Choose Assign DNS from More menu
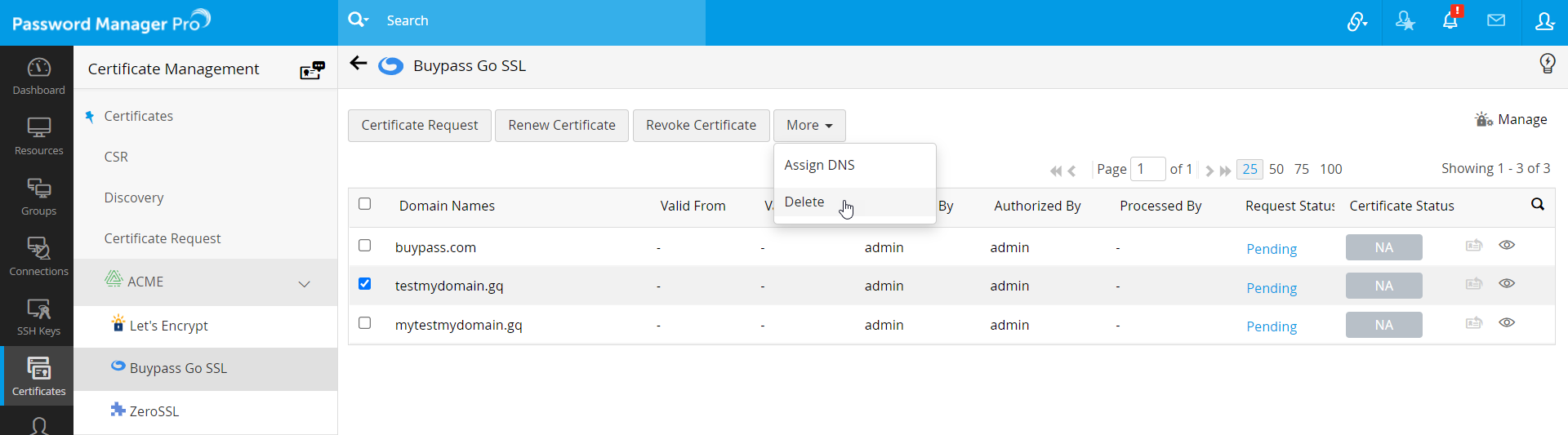Screen dimensions: 1568x435 click(x=819, y=165)
